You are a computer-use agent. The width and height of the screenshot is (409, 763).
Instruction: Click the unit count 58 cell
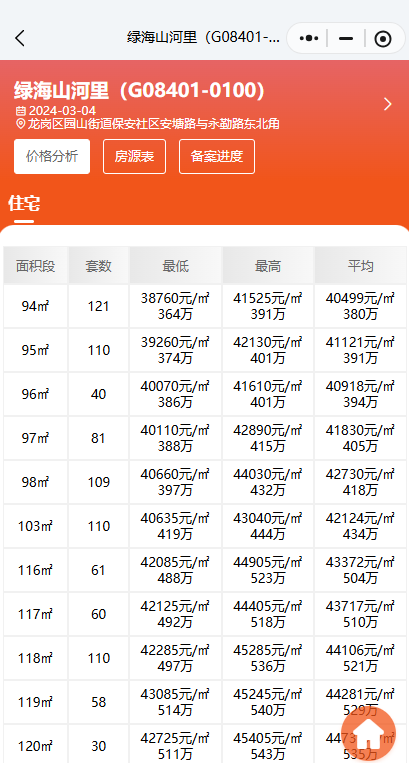(x=98, y=702)
